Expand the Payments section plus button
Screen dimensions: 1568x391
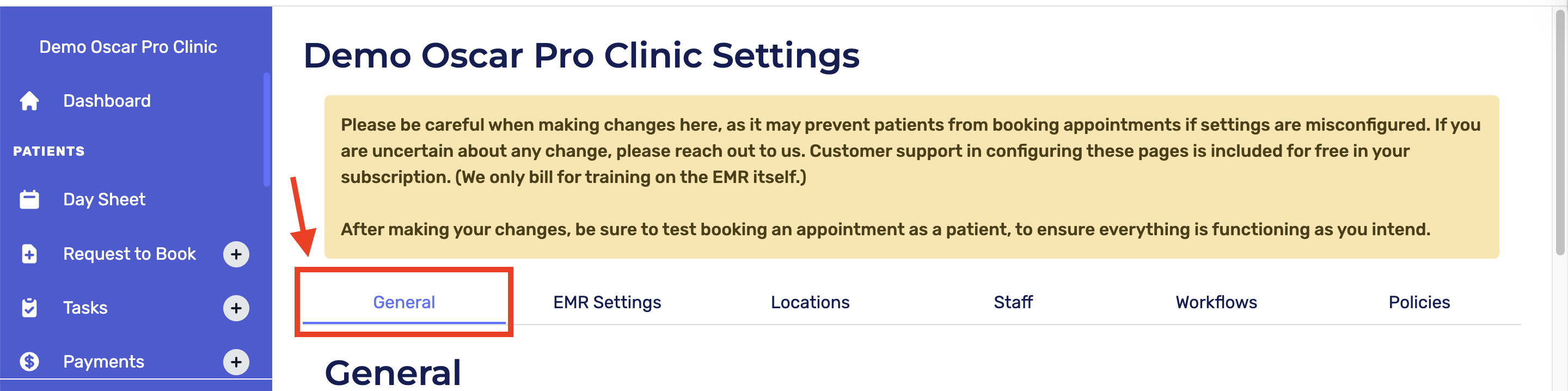[x=236, y=362]
